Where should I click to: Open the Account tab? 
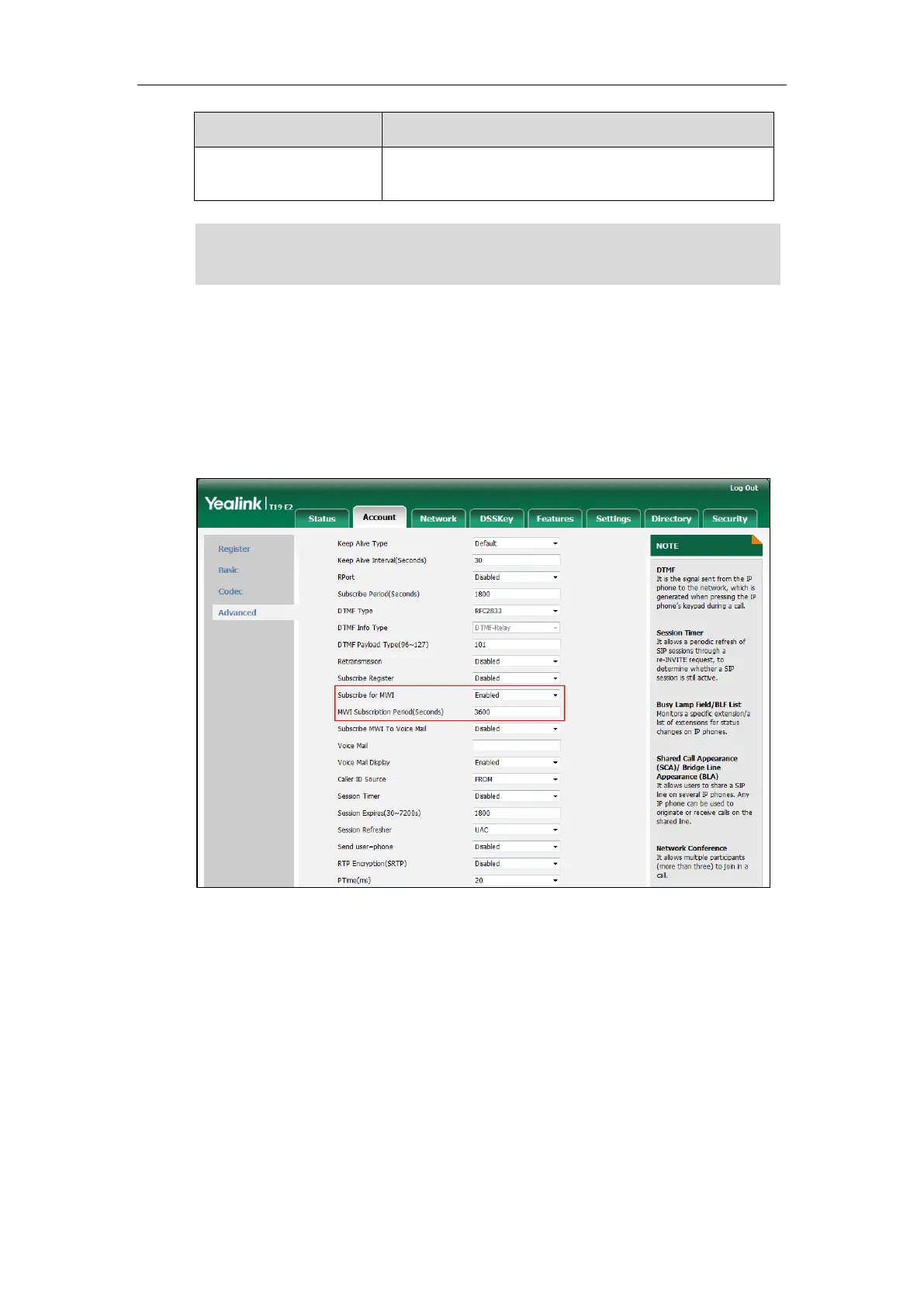[x=379, y=517]
